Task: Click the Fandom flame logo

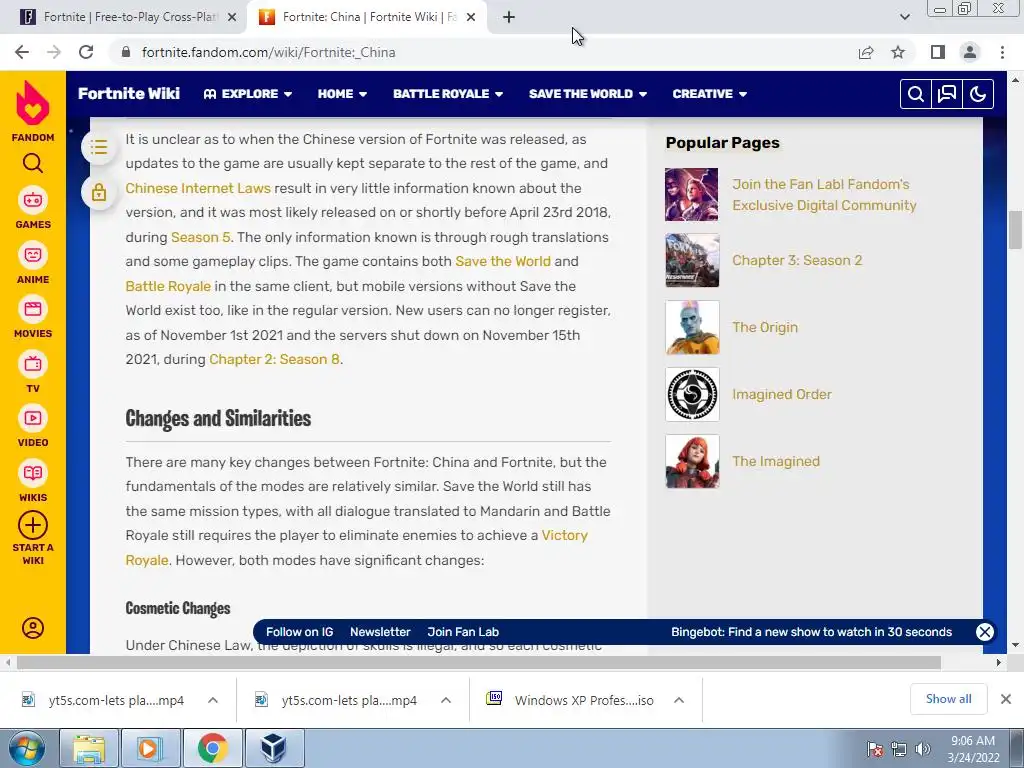Action: pyautogui.click(x=33, y=103)
